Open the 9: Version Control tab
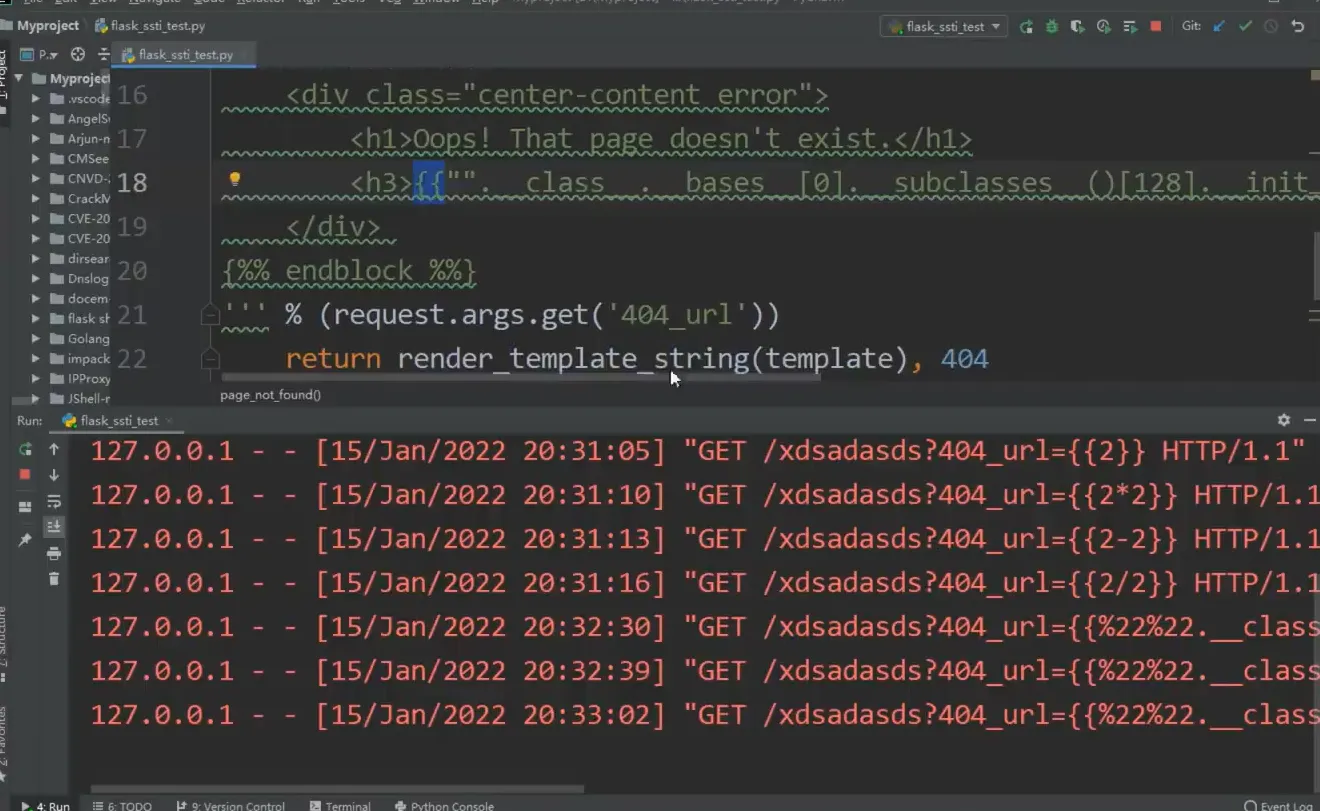The width and height of the screenshot is (1320, 811). [231, 805]
